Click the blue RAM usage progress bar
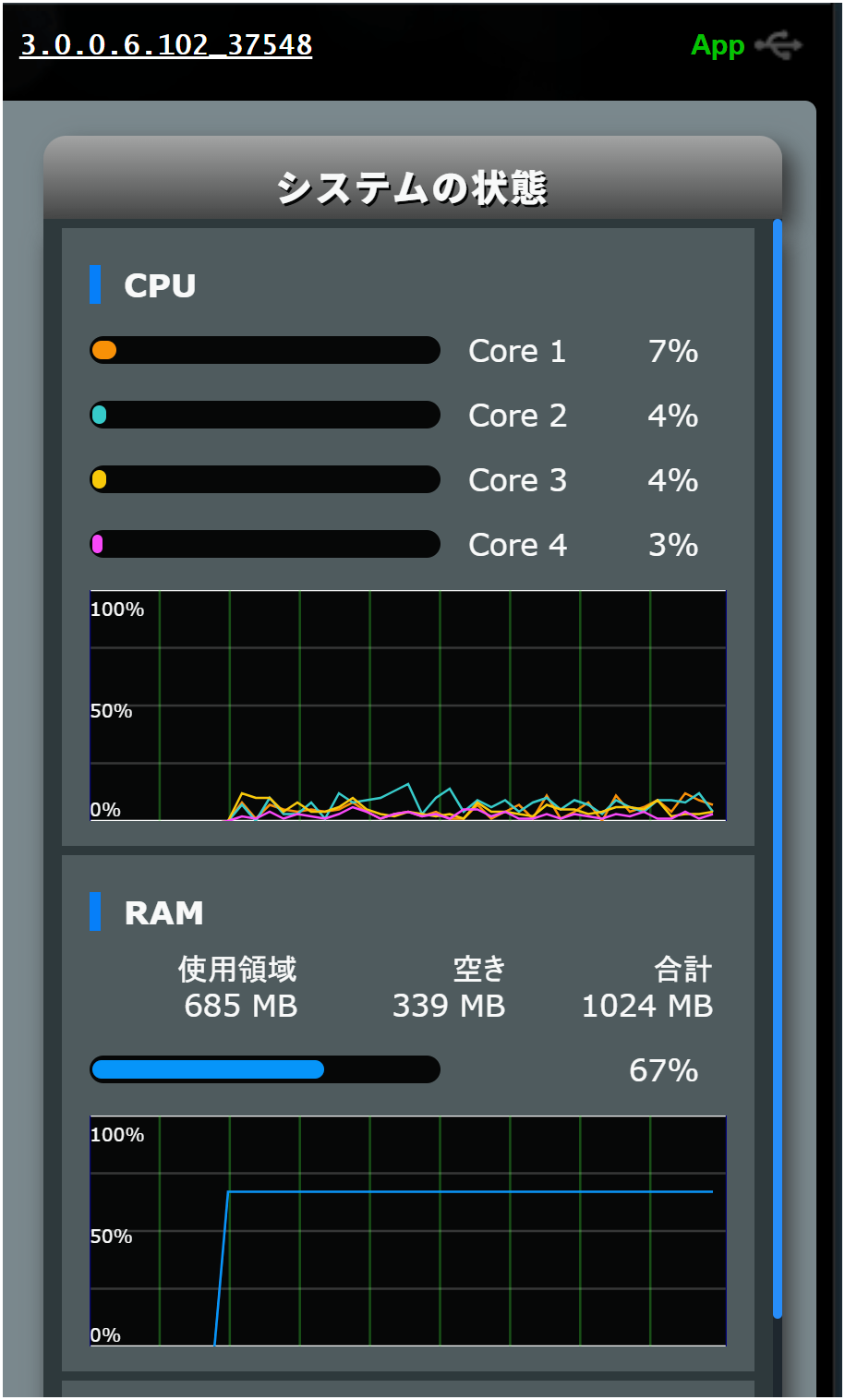Screen dimensions: 845x1400 click(209, 1069)
